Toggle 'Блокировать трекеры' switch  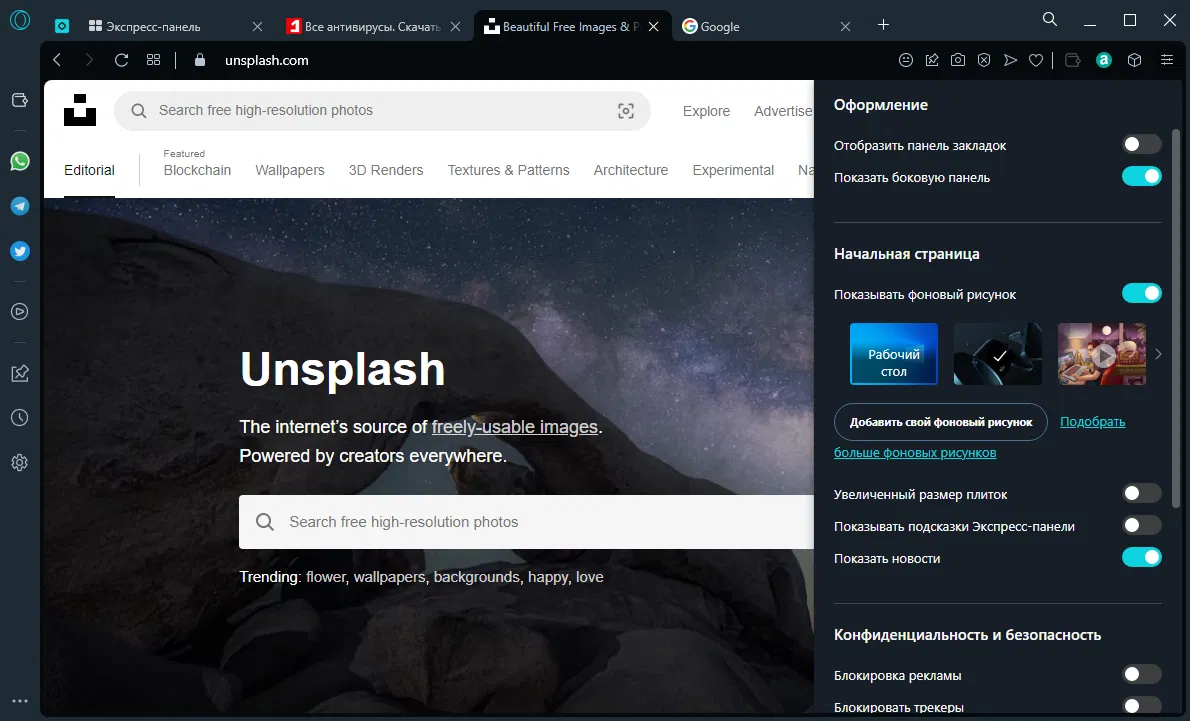coord(1141,706)
